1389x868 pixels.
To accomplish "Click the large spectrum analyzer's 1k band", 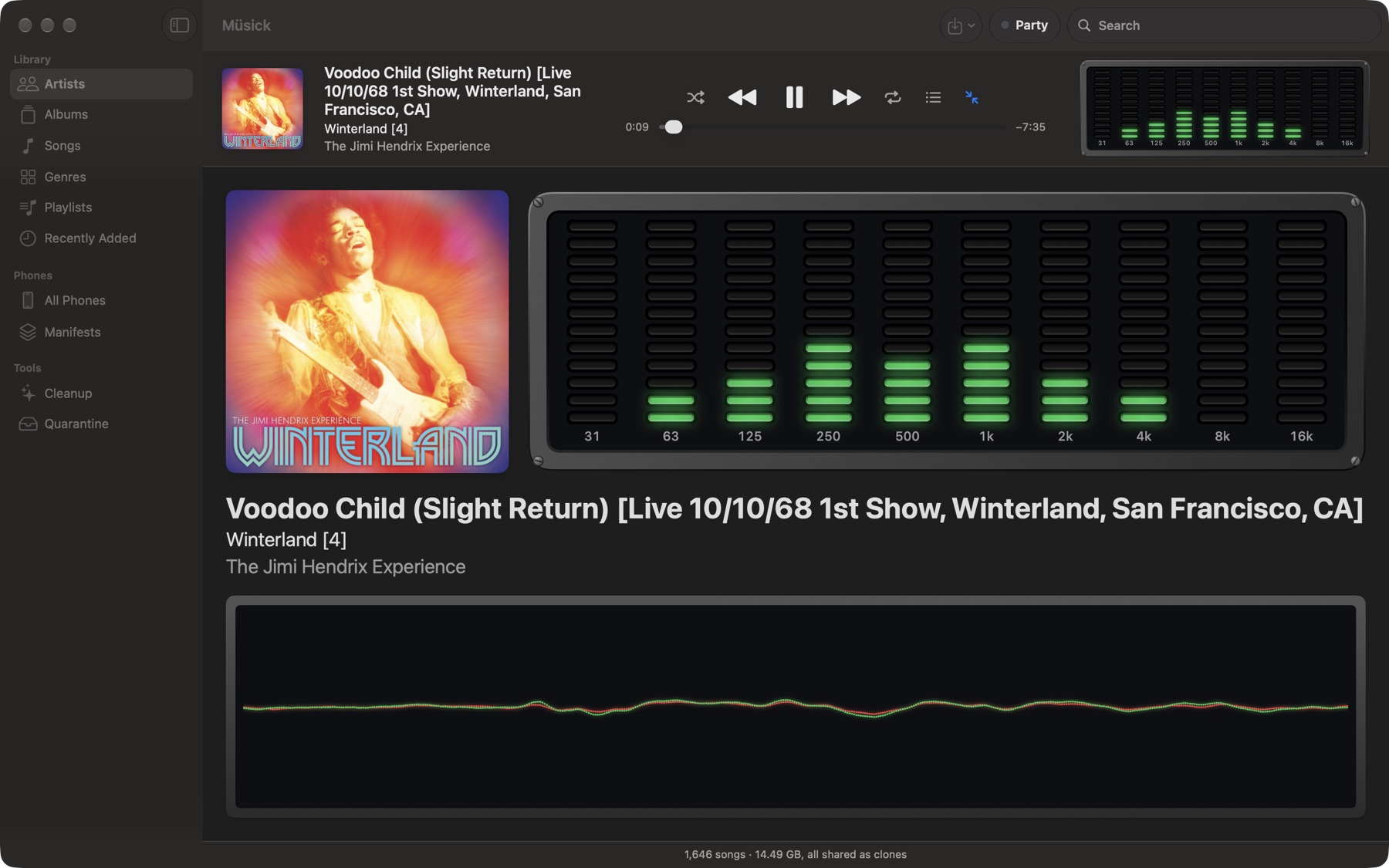I will pos(986,332).
